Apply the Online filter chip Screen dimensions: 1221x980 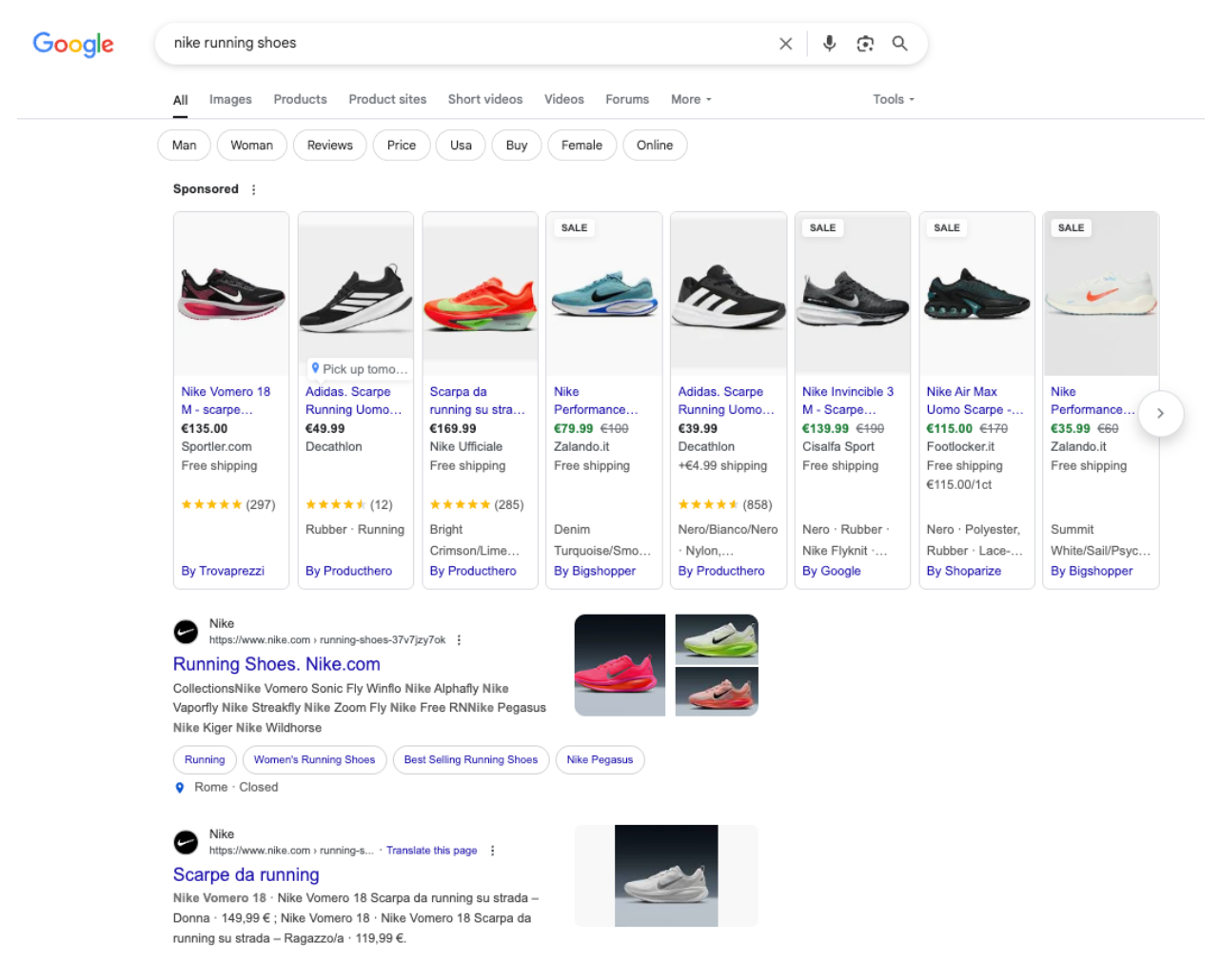tap(655, 146)
